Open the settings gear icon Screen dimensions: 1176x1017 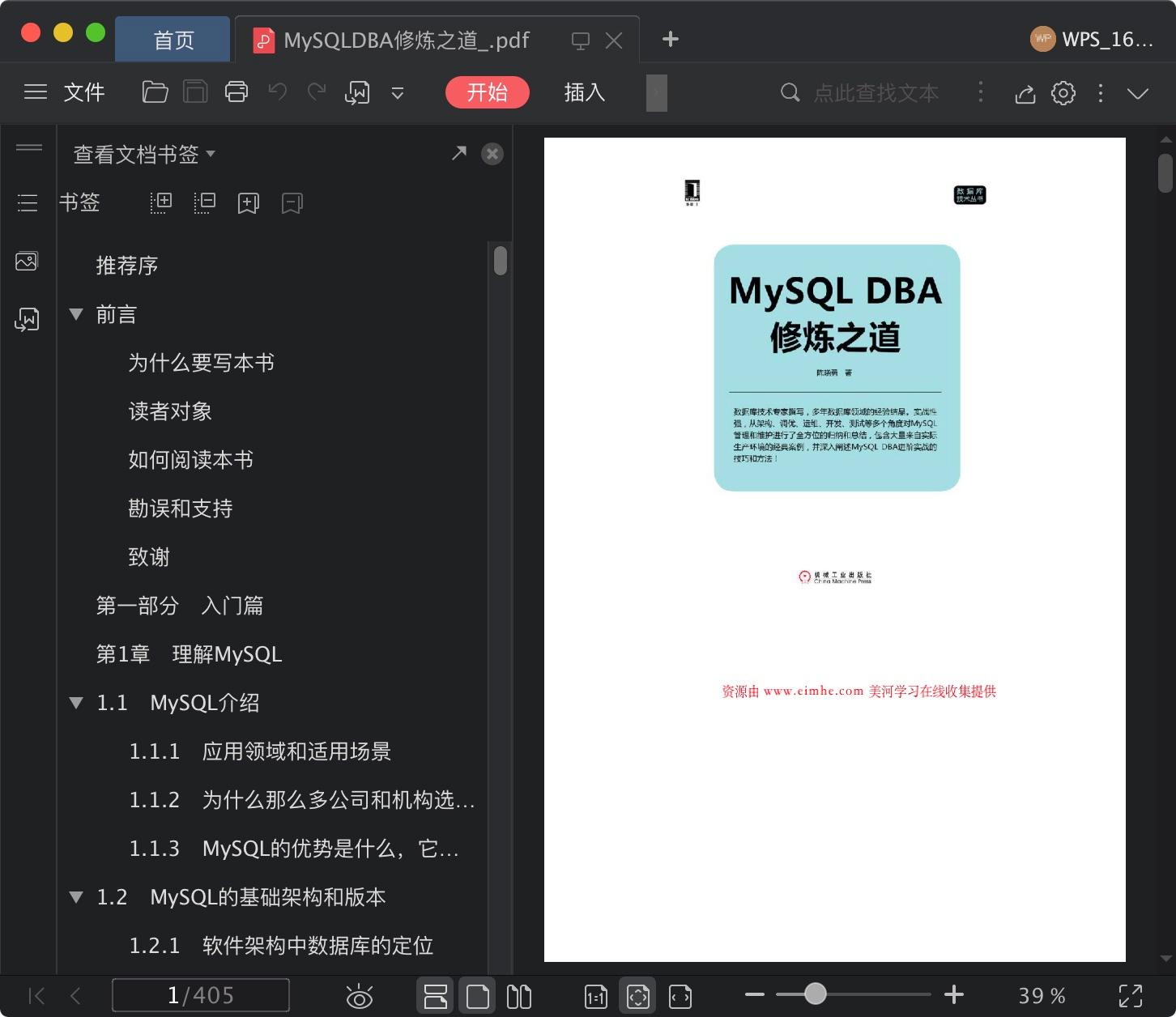point(1063,93)
